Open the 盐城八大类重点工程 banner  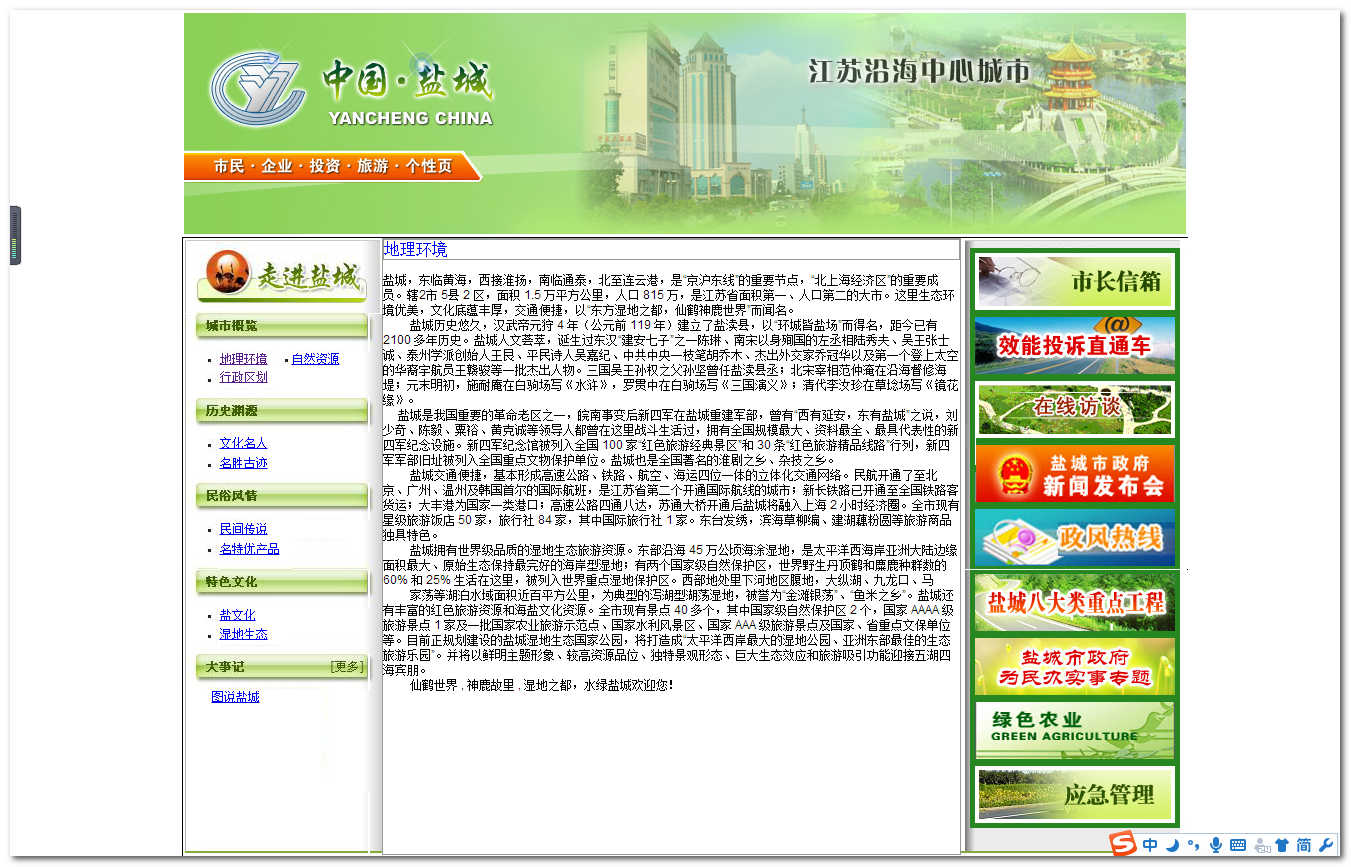(1075, 602)
